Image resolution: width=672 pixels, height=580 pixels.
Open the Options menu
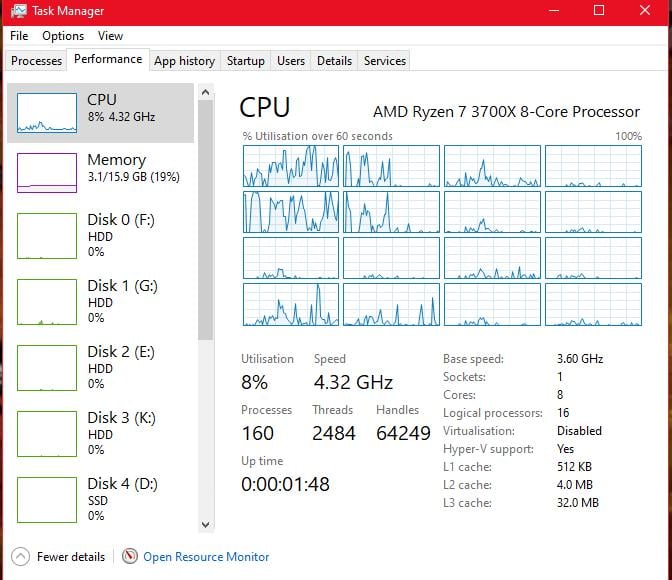coord(63,36)
